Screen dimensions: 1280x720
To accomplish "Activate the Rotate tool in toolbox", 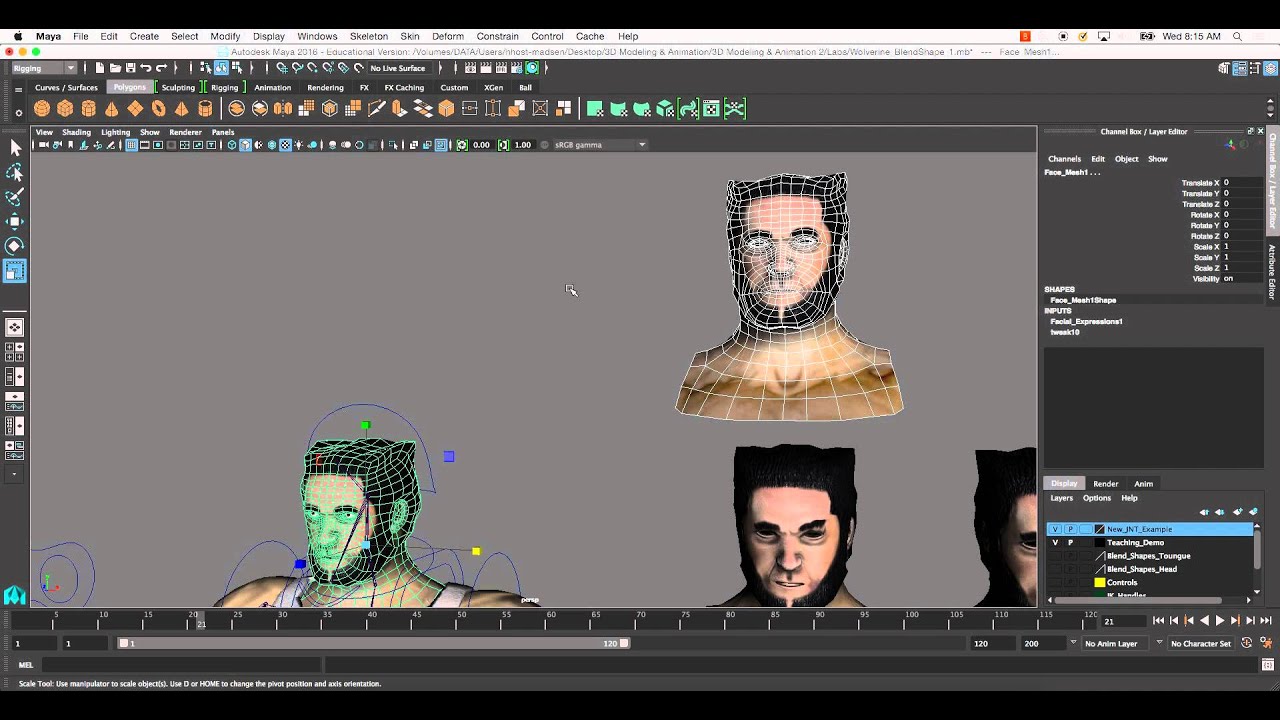I will [x=15, y=246].
